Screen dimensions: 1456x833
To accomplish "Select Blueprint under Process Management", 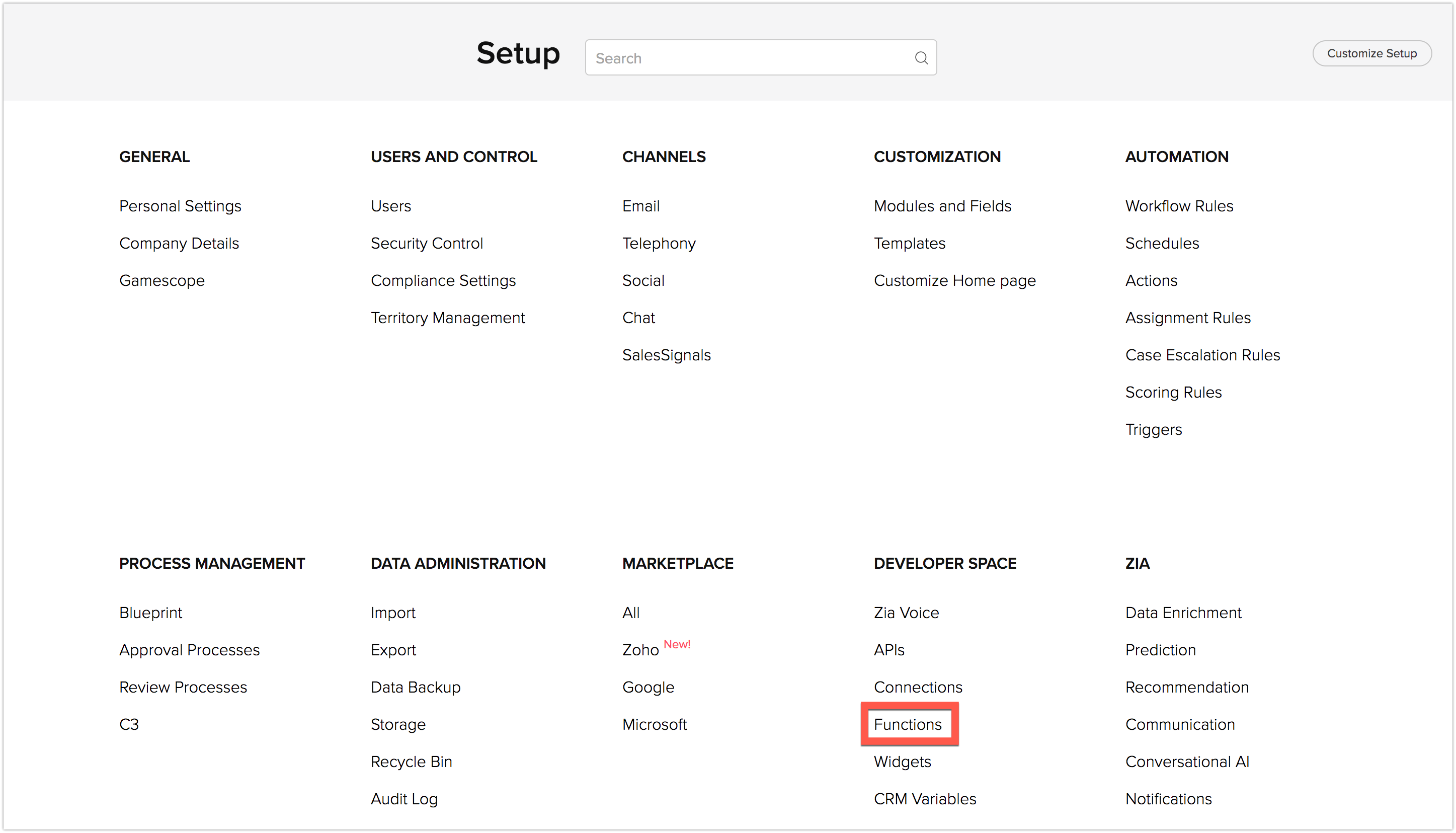I will coord(150,613).
